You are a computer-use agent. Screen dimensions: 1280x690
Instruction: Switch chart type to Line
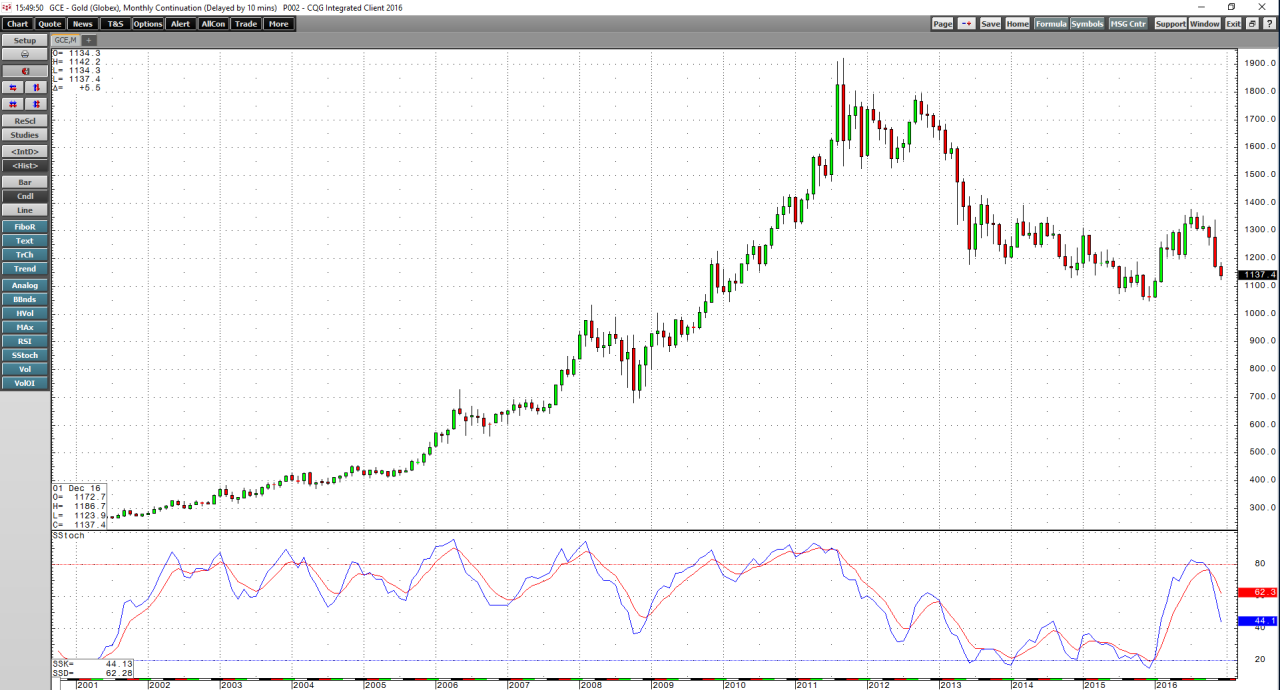pos(25,210)
